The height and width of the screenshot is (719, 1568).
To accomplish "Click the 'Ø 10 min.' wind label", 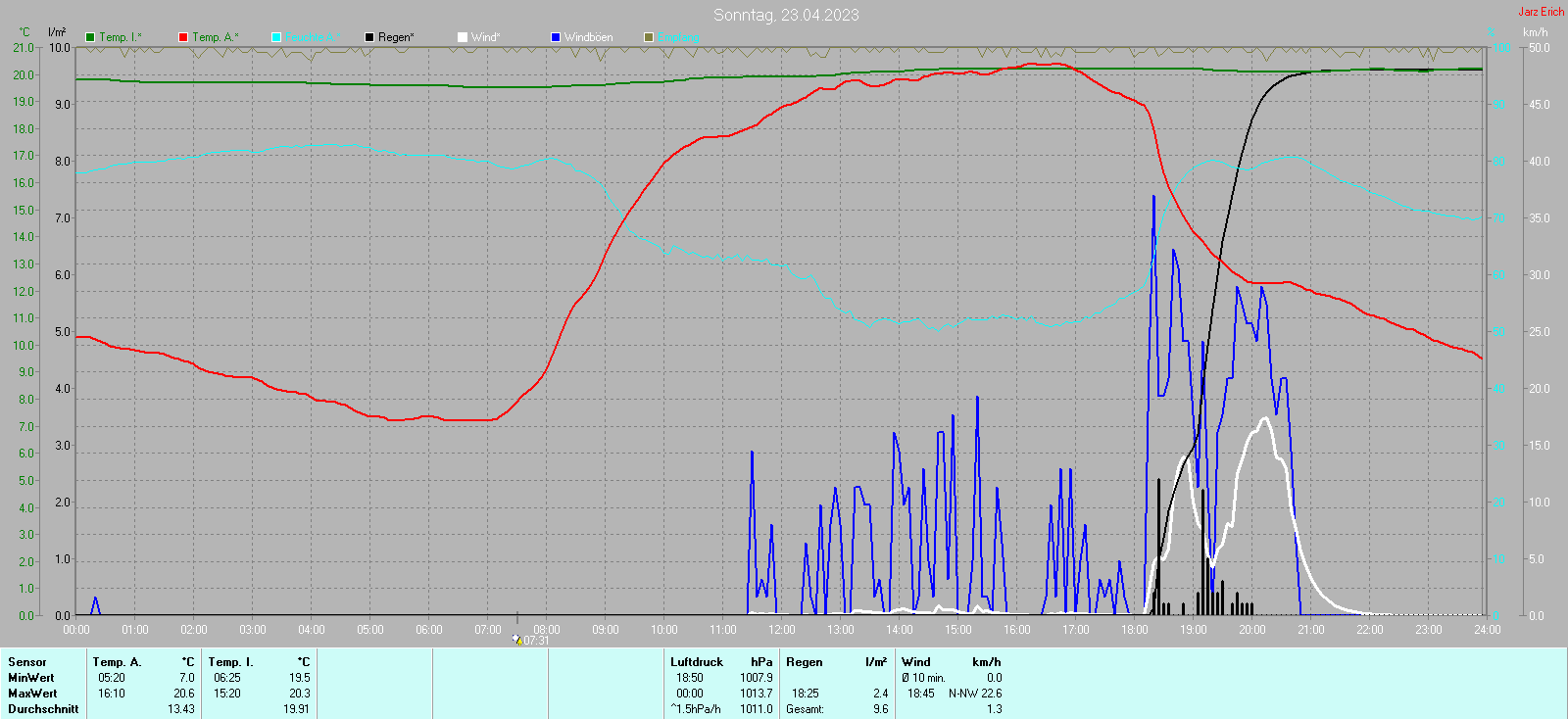I will click(x=924, y=678).
